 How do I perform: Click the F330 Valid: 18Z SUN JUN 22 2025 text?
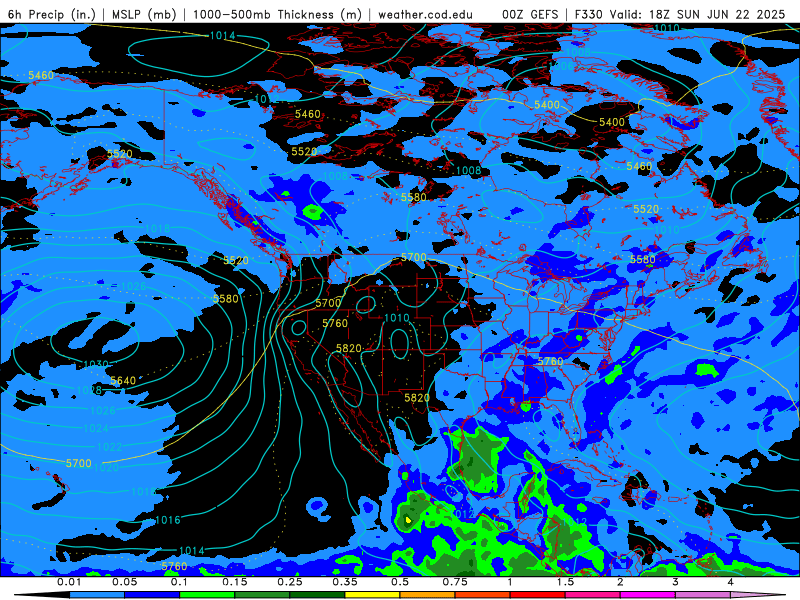pos(680,14)
